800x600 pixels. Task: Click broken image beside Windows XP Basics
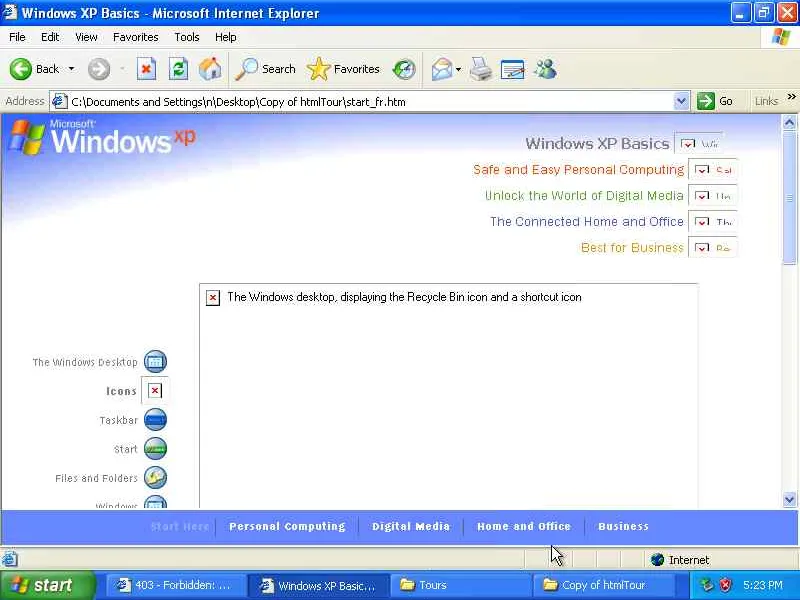point(697,143)
